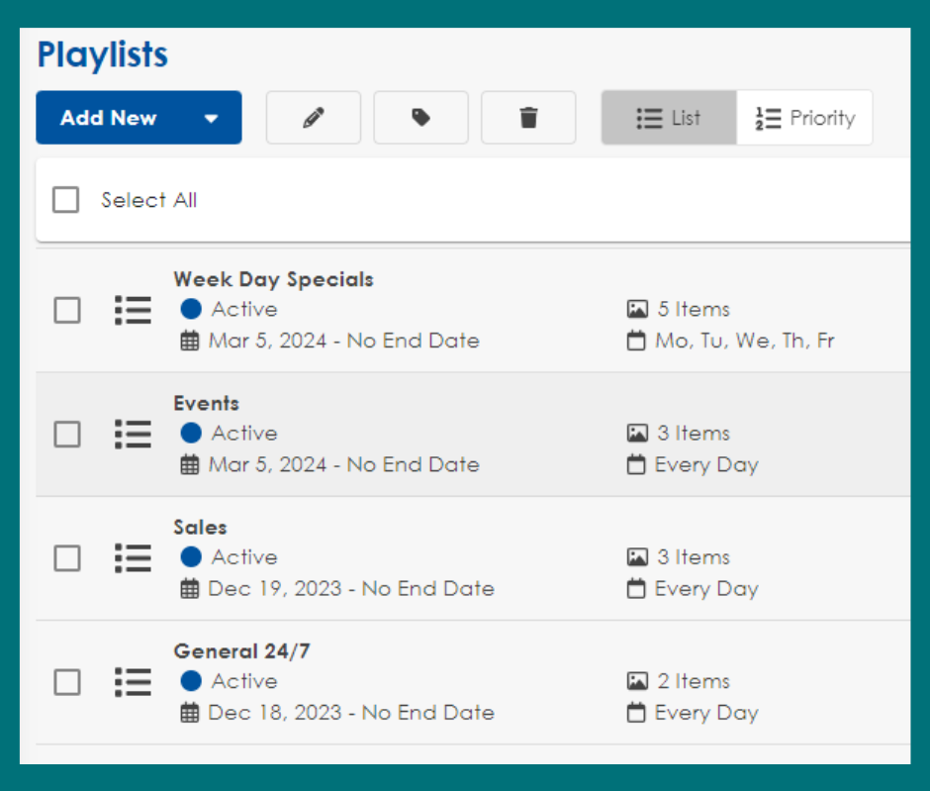Image resolution: width=930 pixels, height=791 pixels.
Task: Click the pencil edit icon
Action: 313,118
